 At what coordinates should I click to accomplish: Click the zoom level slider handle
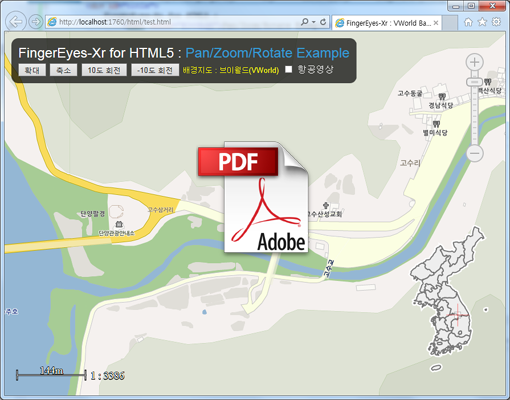click(474, 82)
